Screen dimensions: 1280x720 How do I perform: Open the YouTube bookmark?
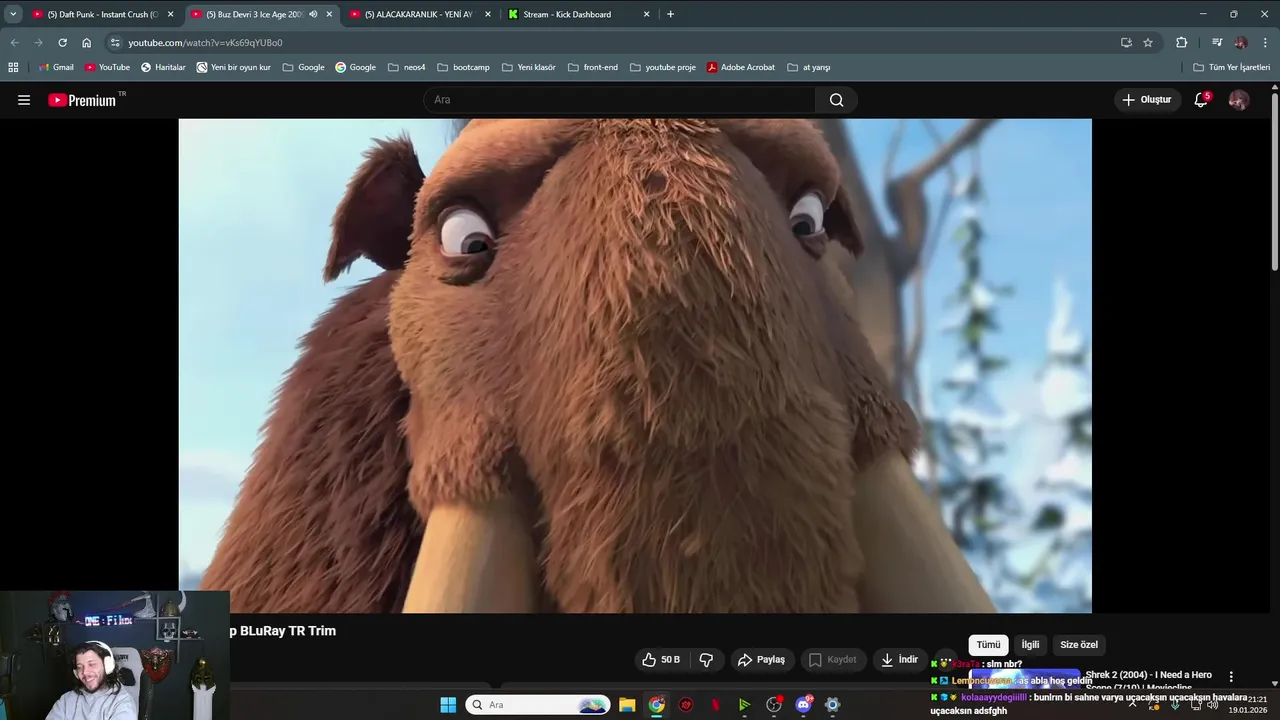[107, 67]
